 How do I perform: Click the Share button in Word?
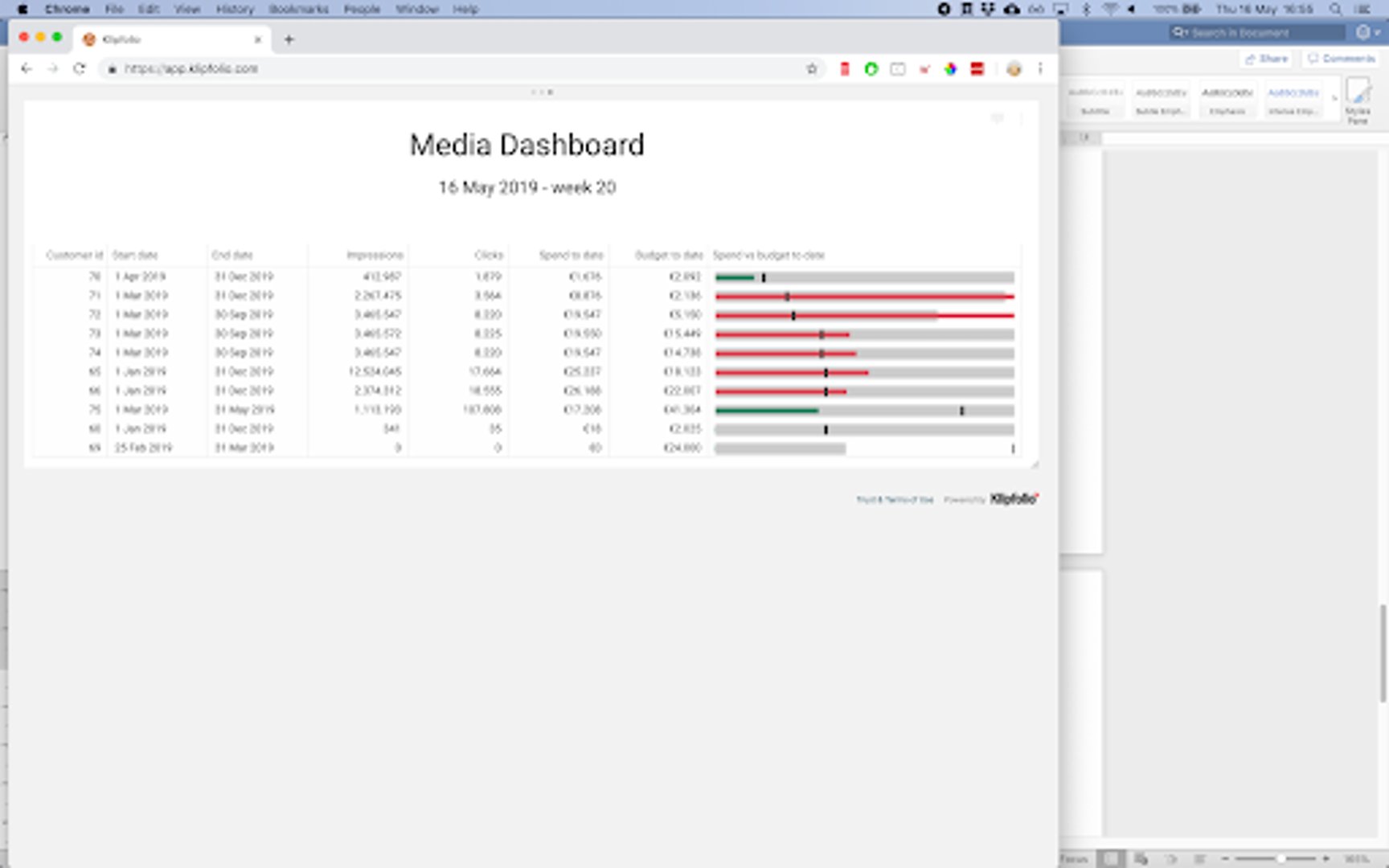[x=1267, y=59]
